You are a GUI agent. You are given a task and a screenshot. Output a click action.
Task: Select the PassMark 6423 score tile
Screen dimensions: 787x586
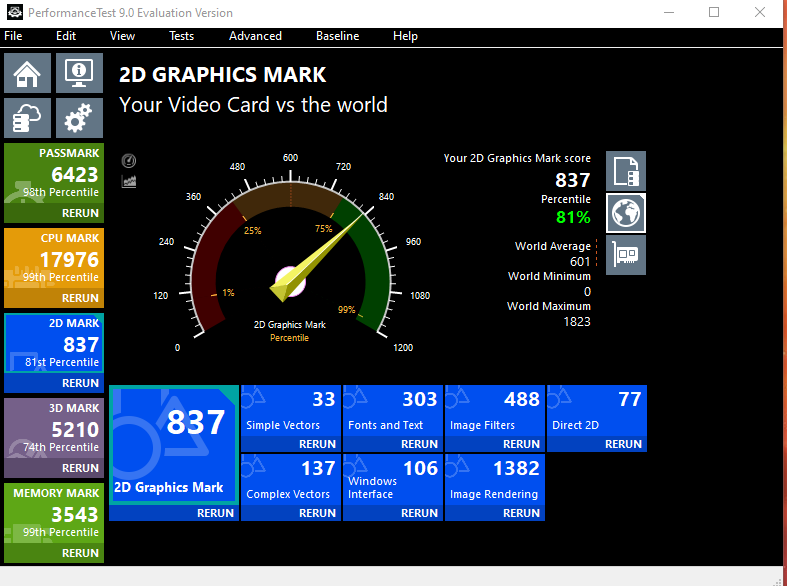click(x=54, y=174)
